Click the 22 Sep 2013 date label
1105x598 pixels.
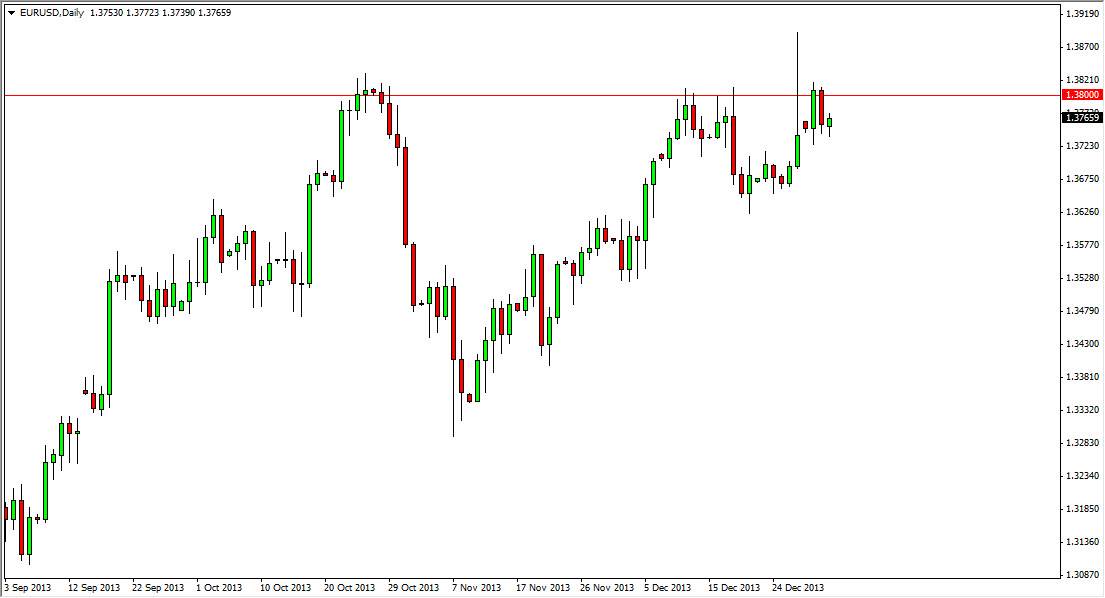coord(158,587)
